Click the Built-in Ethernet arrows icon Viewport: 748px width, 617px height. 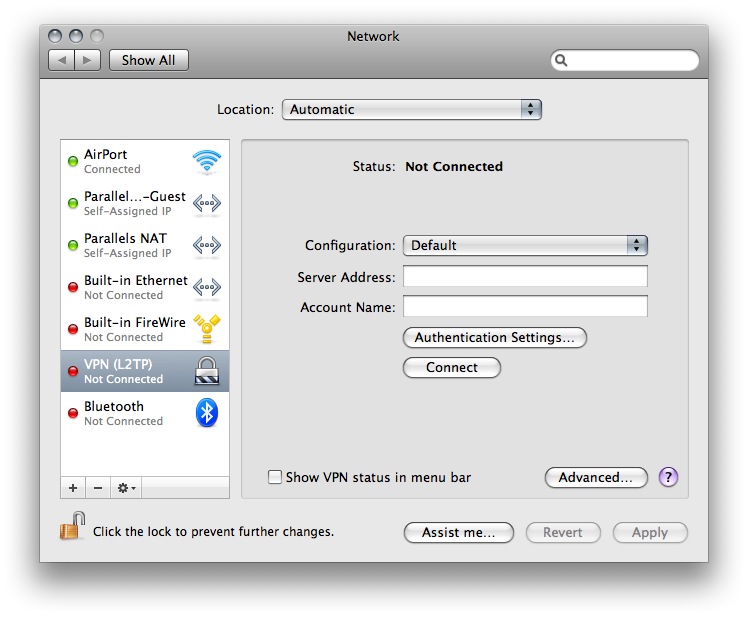207,287
